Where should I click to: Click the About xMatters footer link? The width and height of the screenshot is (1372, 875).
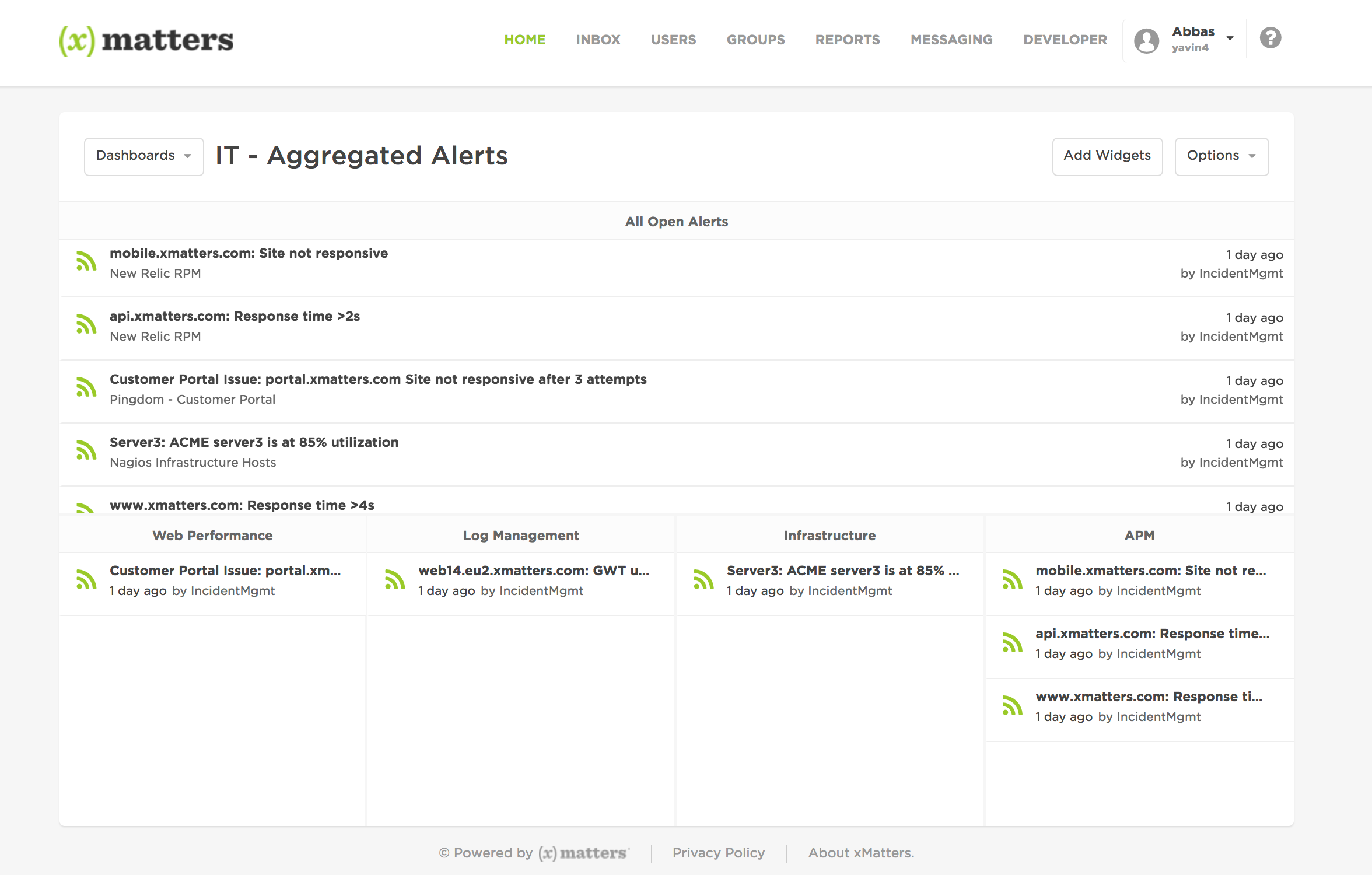(x=861, y=853)
